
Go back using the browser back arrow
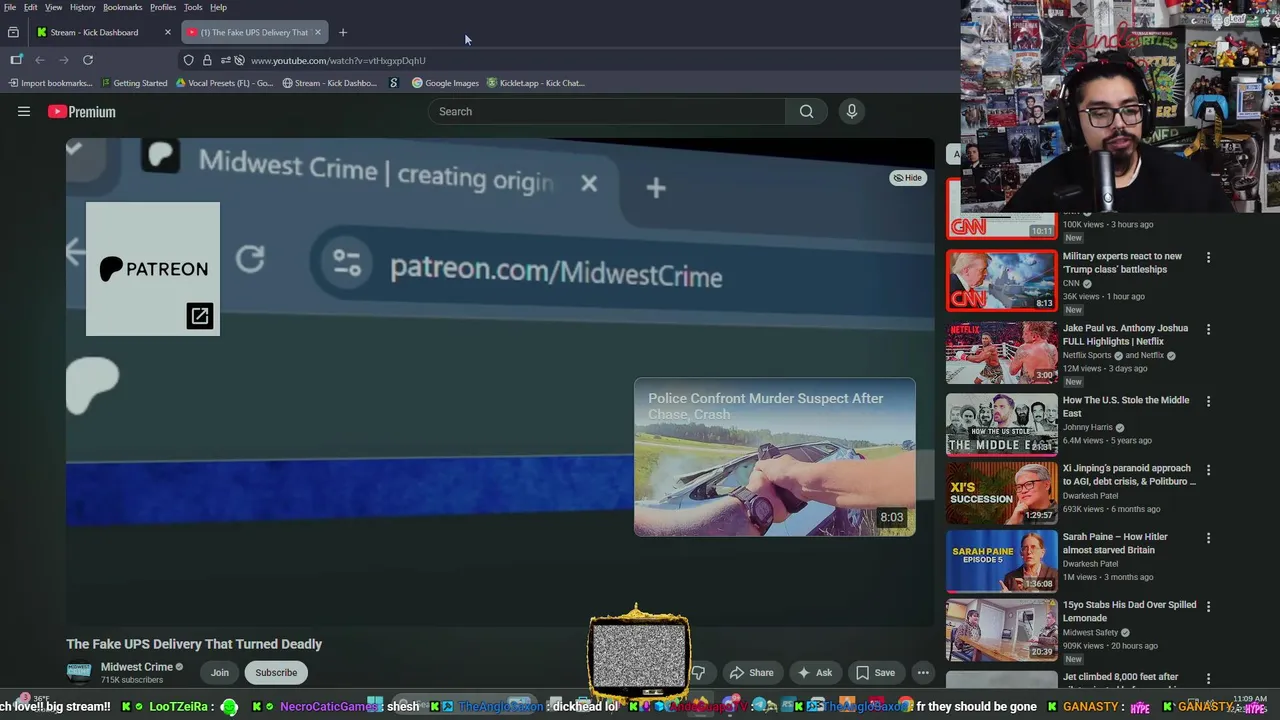point(40,60)
